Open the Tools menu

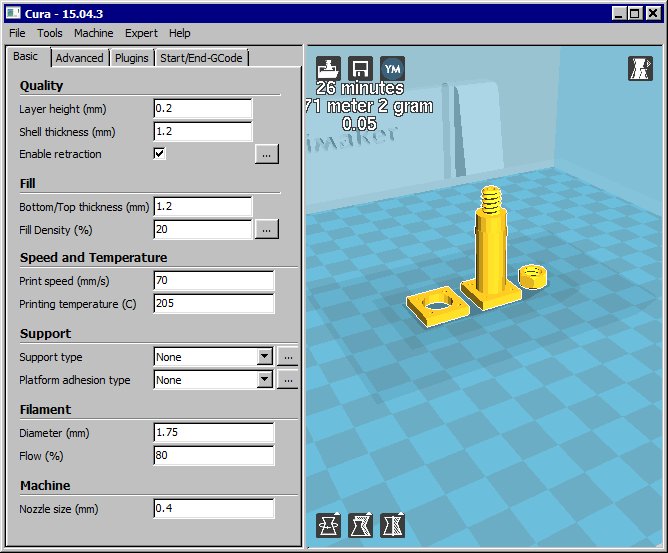[x=49, y=33]
